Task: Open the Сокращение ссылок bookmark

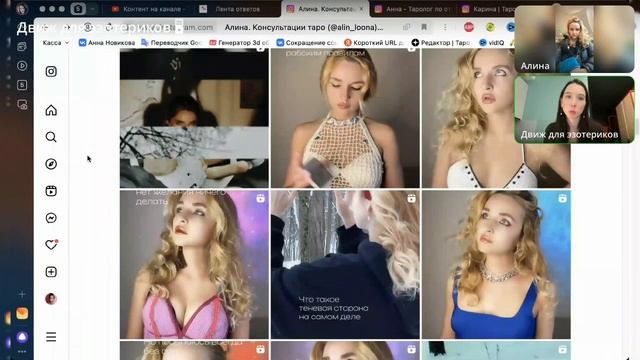Action: 307,42
